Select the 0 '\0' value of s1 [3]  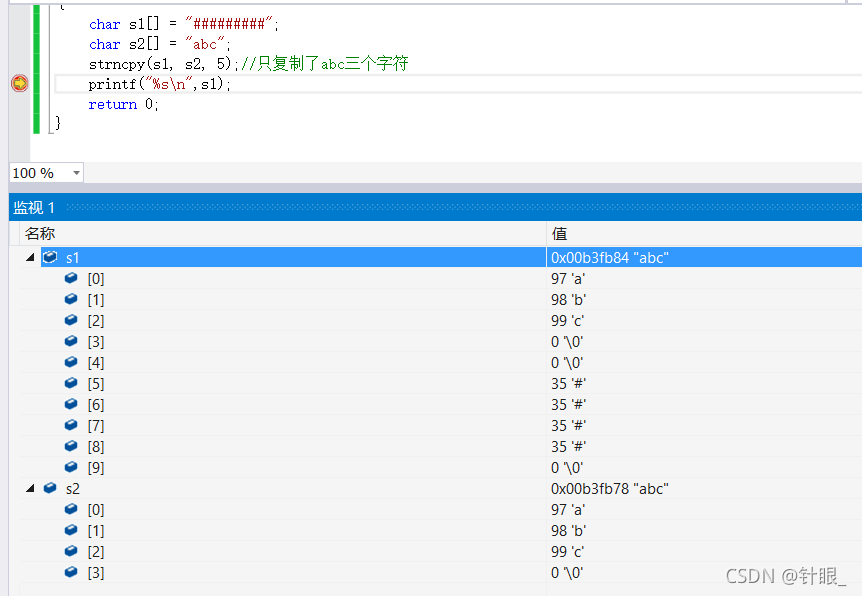point(567,342)
